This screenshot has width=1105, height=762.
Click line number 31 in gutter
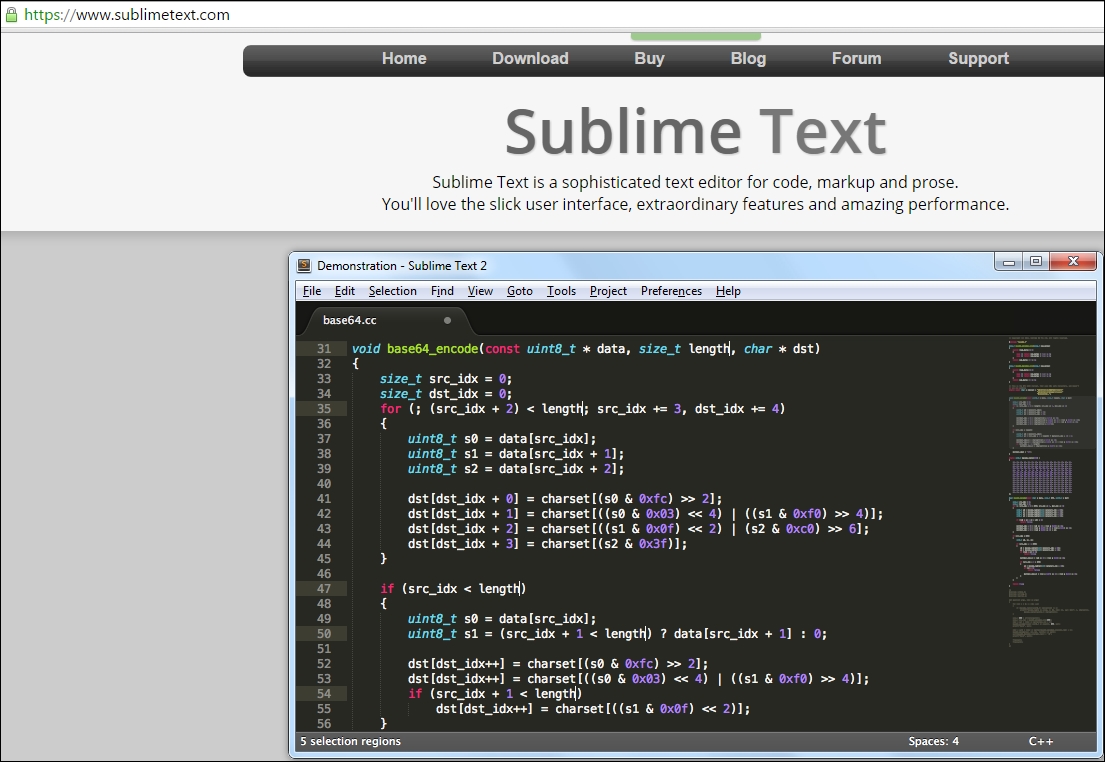tap(323, 349)
